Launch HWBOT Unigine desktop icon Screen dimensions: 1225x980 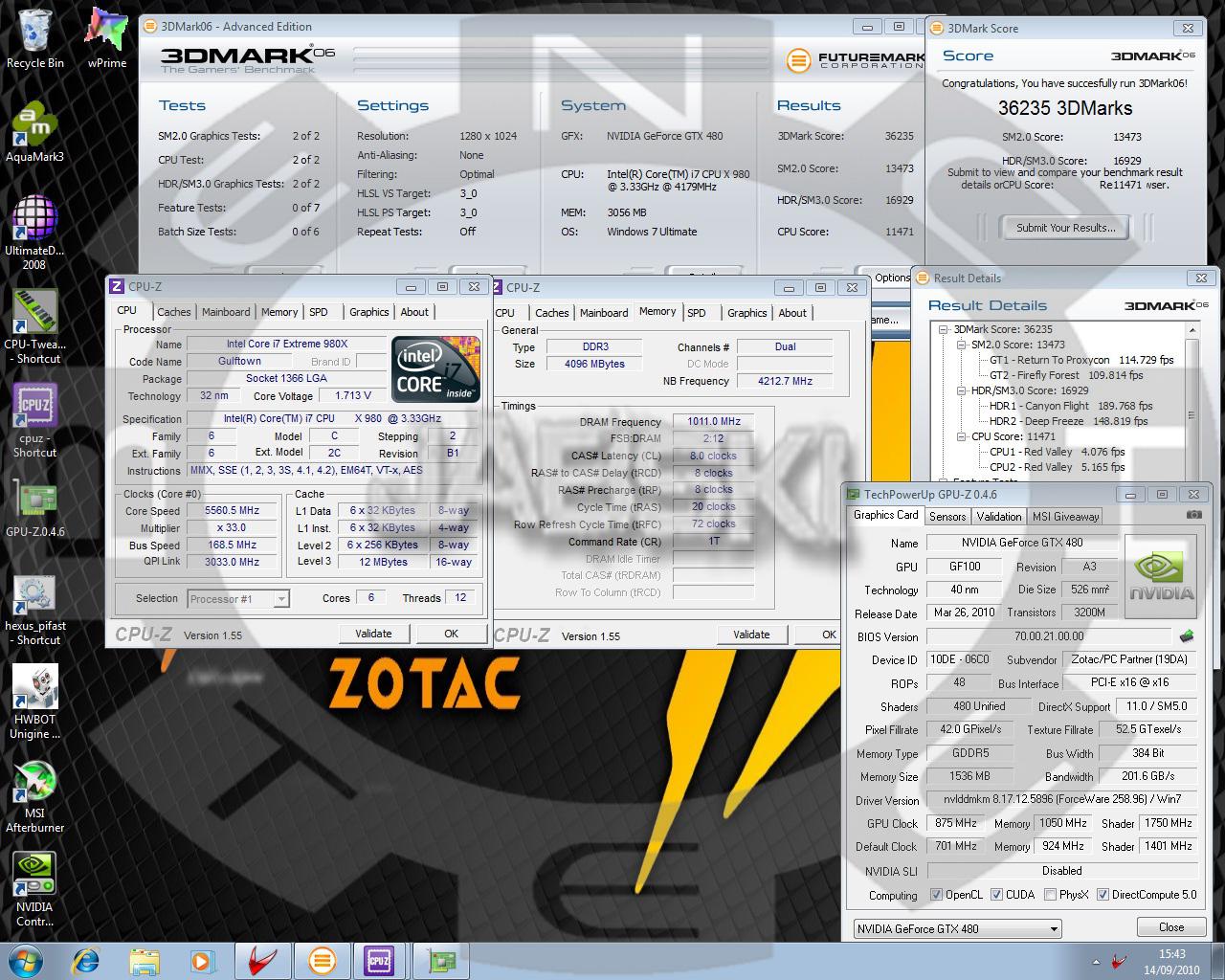[35, 702]
